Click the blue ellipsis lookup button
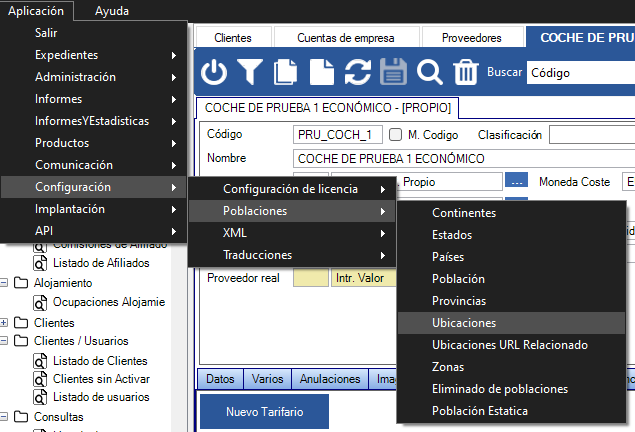 [x=516, y=182]
